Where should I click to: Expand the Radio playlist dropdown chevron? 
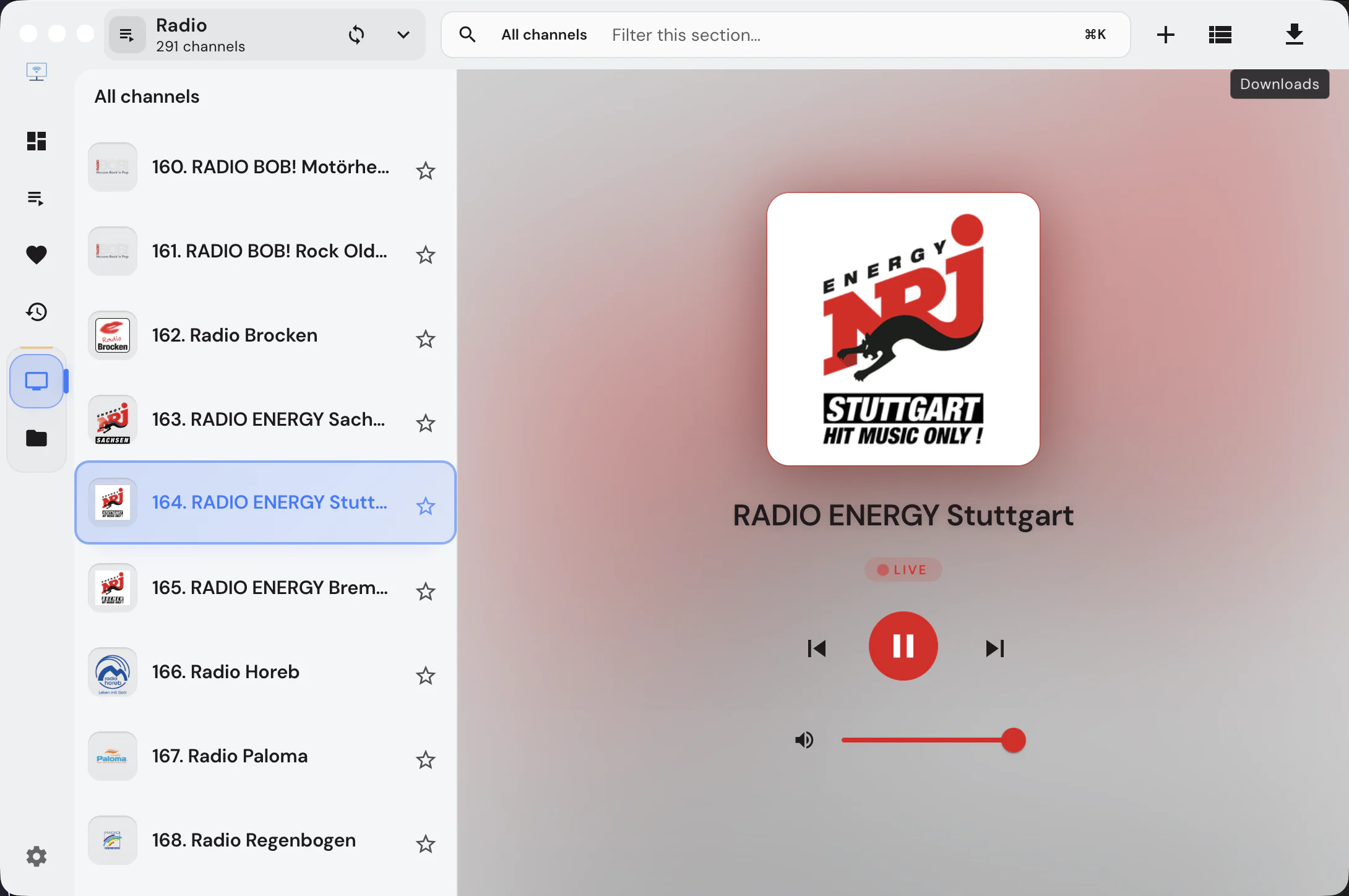point(403,35)
